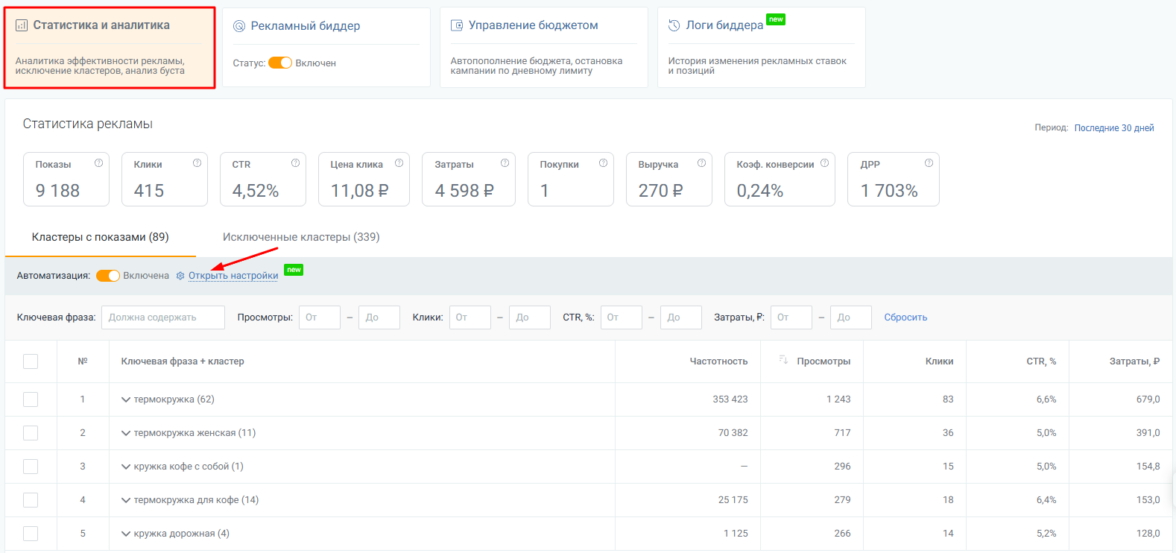The image size is (1176, 553).
Task: Click the Логи биддера clock icon
Action: point(673,26)
